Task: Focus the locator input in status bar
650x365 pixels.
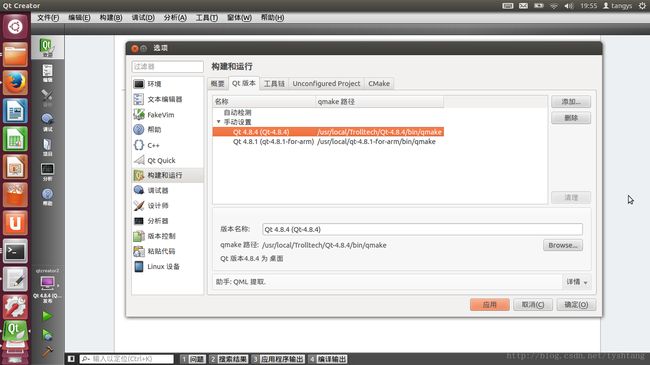Action: 126,359
